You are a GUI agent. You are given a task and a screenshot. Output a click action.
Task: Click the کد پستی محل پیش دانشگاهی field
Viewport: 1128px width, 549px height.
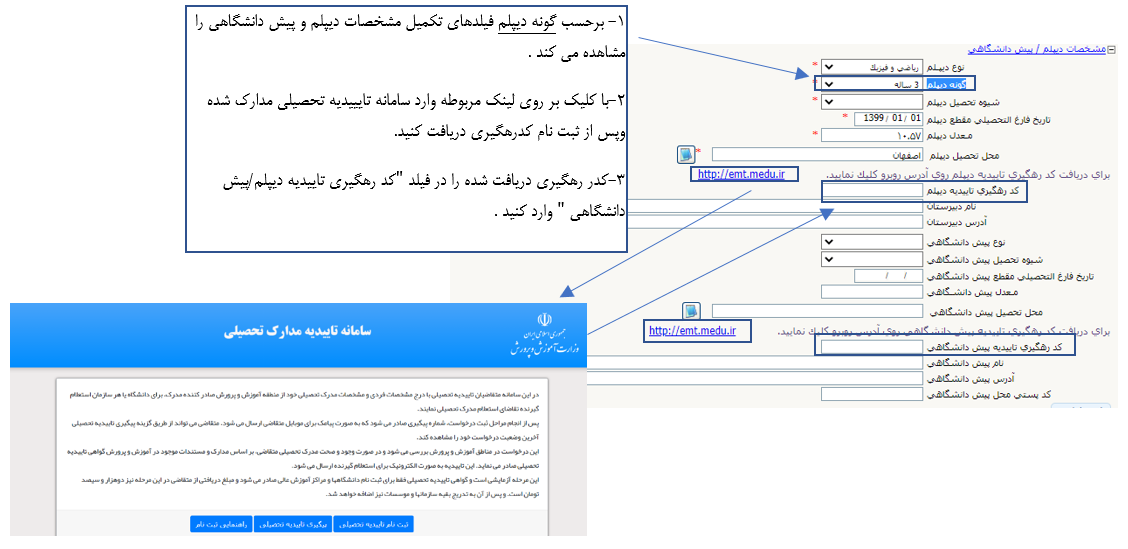coord(872,395)
